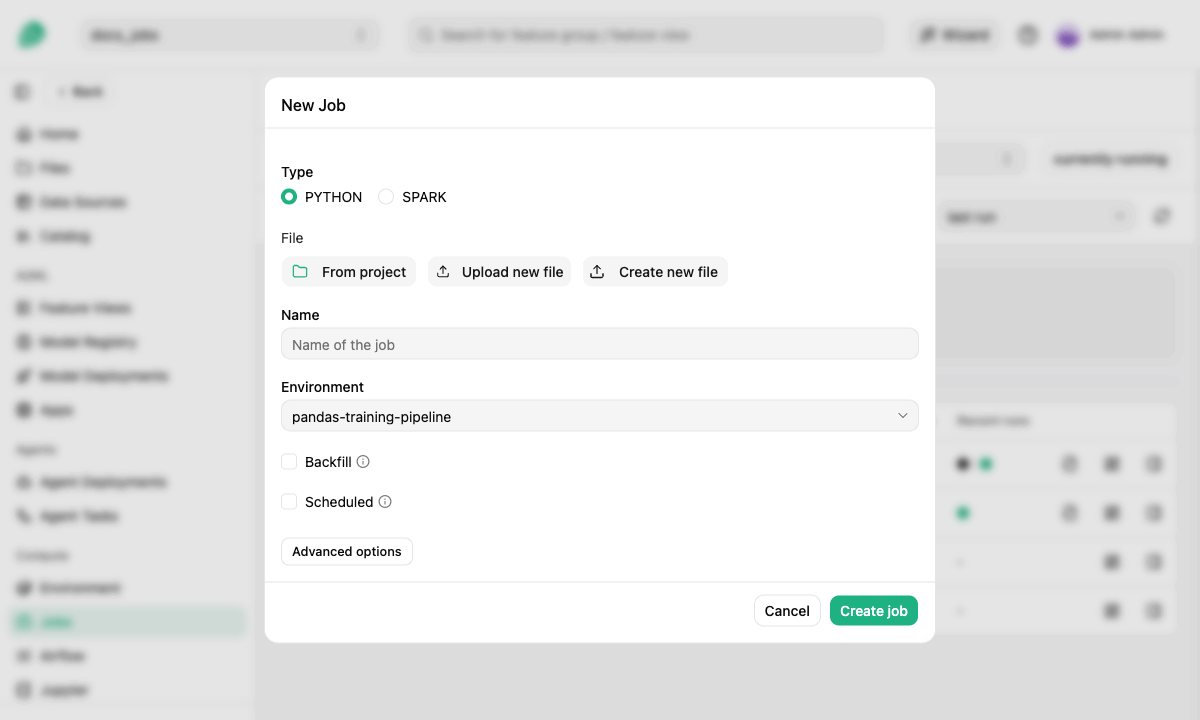Viewport: 1200px width, 720px height.
Task: Enable the Backfill checkbox
Action: click(x=289, y=462)
